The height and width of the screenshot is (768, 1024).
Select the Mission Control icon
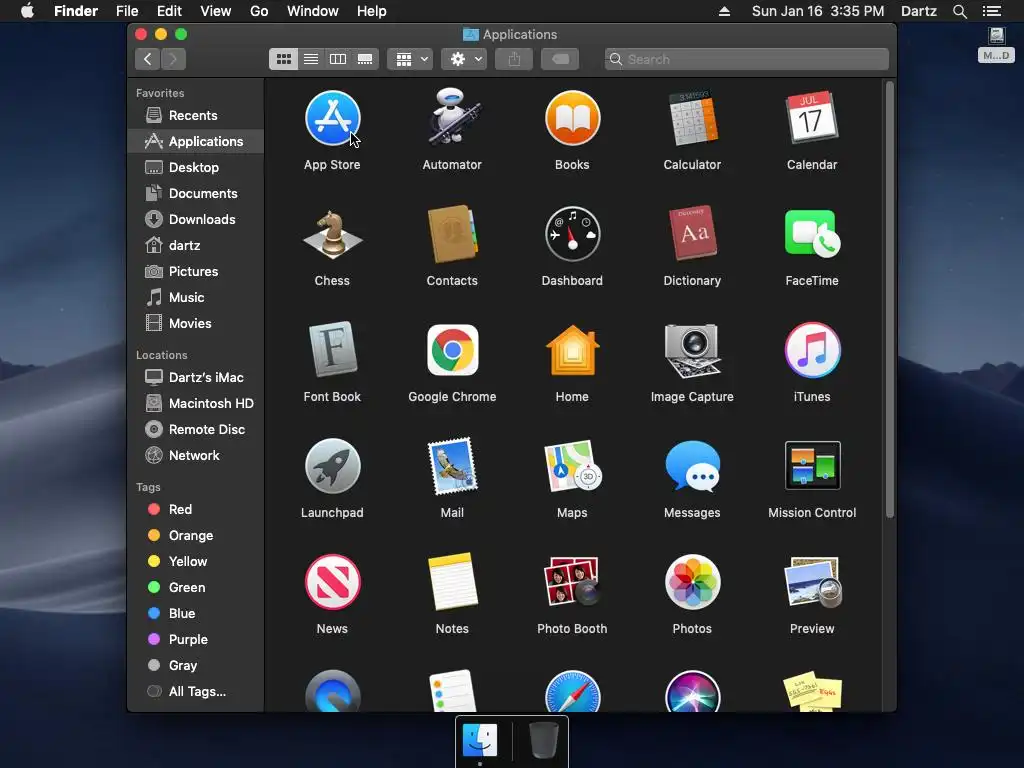[812, 466]
